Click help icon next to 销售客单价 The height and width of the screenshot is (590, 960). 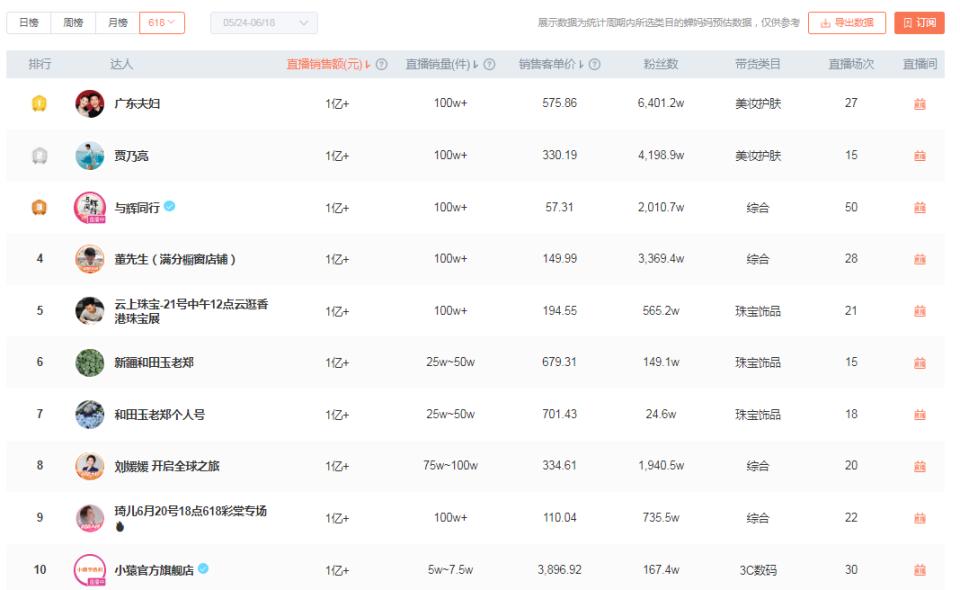tap(595, 64)
